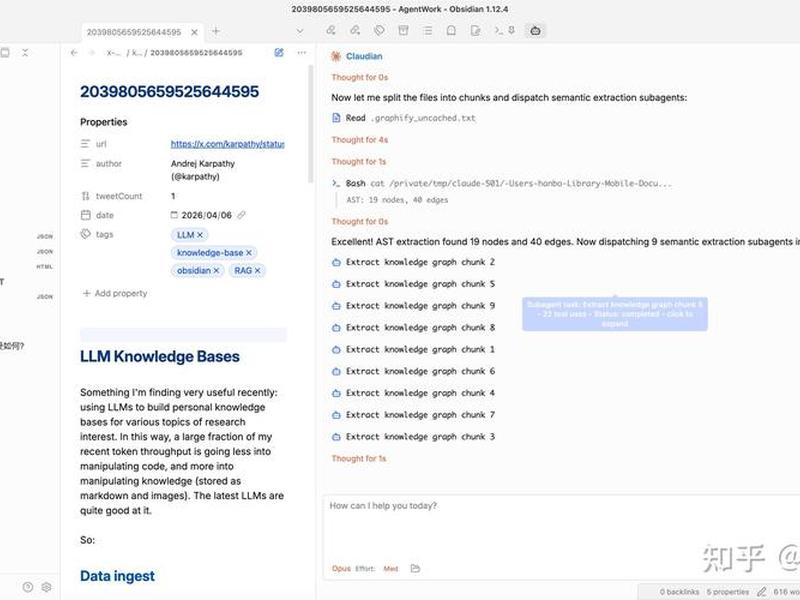Viewport: 800px width, 600px height.
Task: Click the note pane vertical scrollbar
Action: [310, 124]
